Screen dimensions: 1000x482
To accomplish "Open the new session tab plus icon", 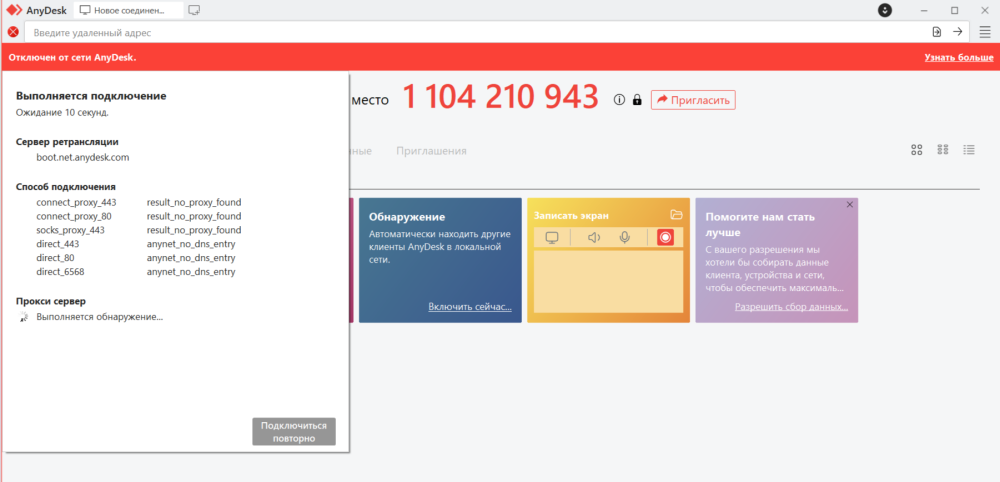I will point(195,10).
